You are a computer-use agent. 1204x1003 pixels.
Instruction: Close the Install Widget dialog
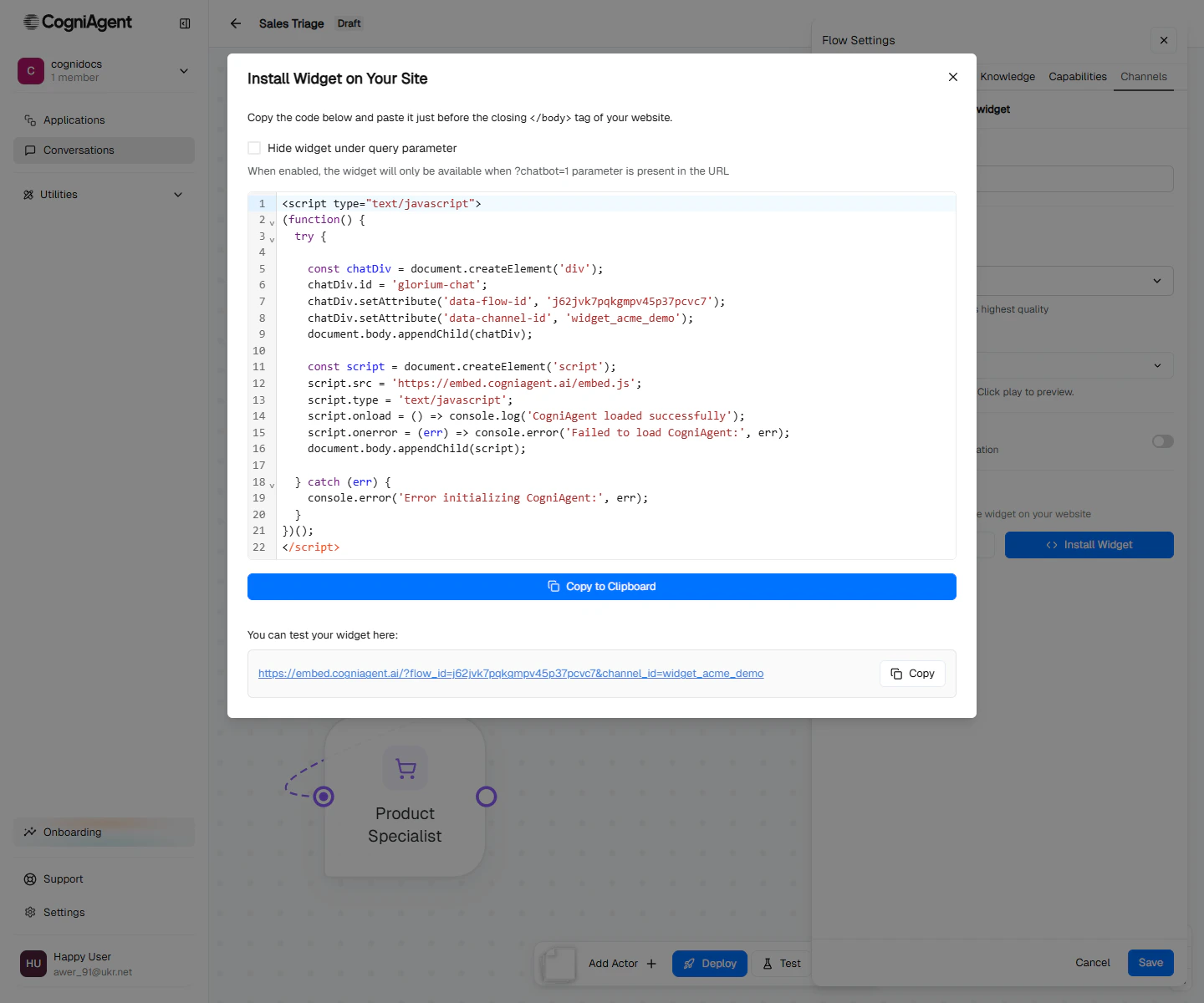coord(953,77)
